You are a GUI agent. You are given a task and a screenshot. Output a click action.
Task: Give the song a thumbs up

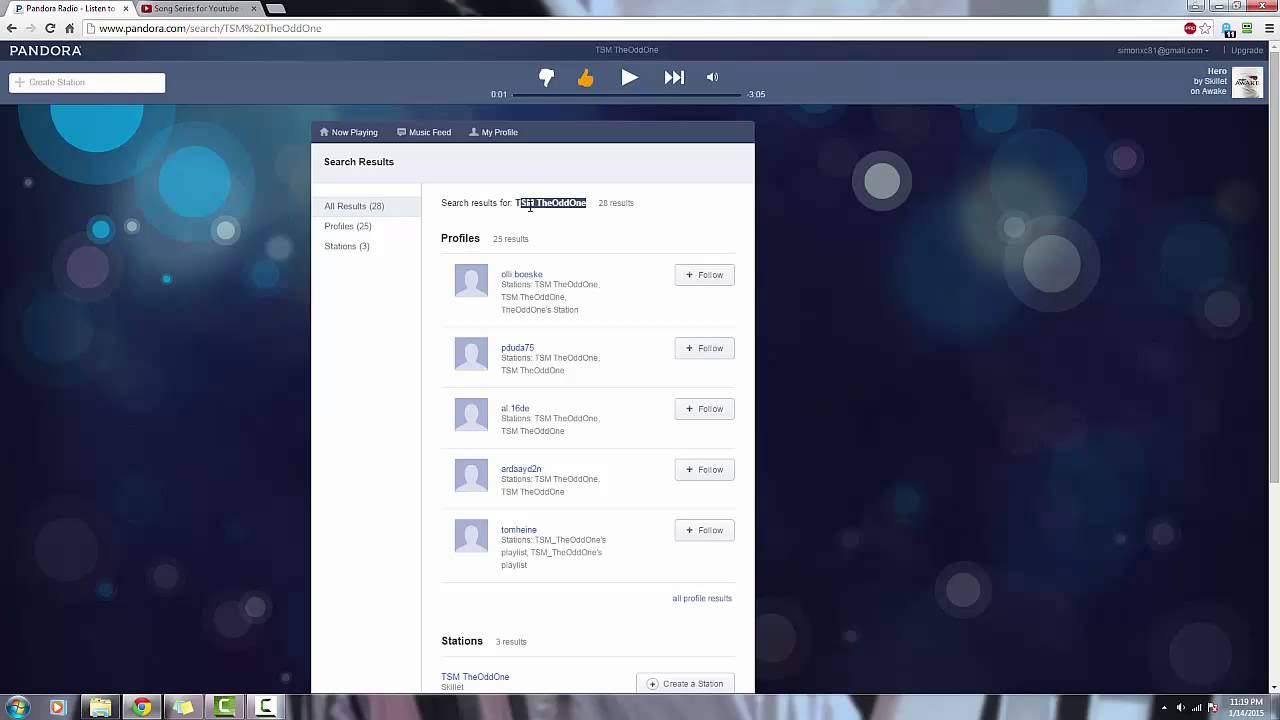coord(586,78)
